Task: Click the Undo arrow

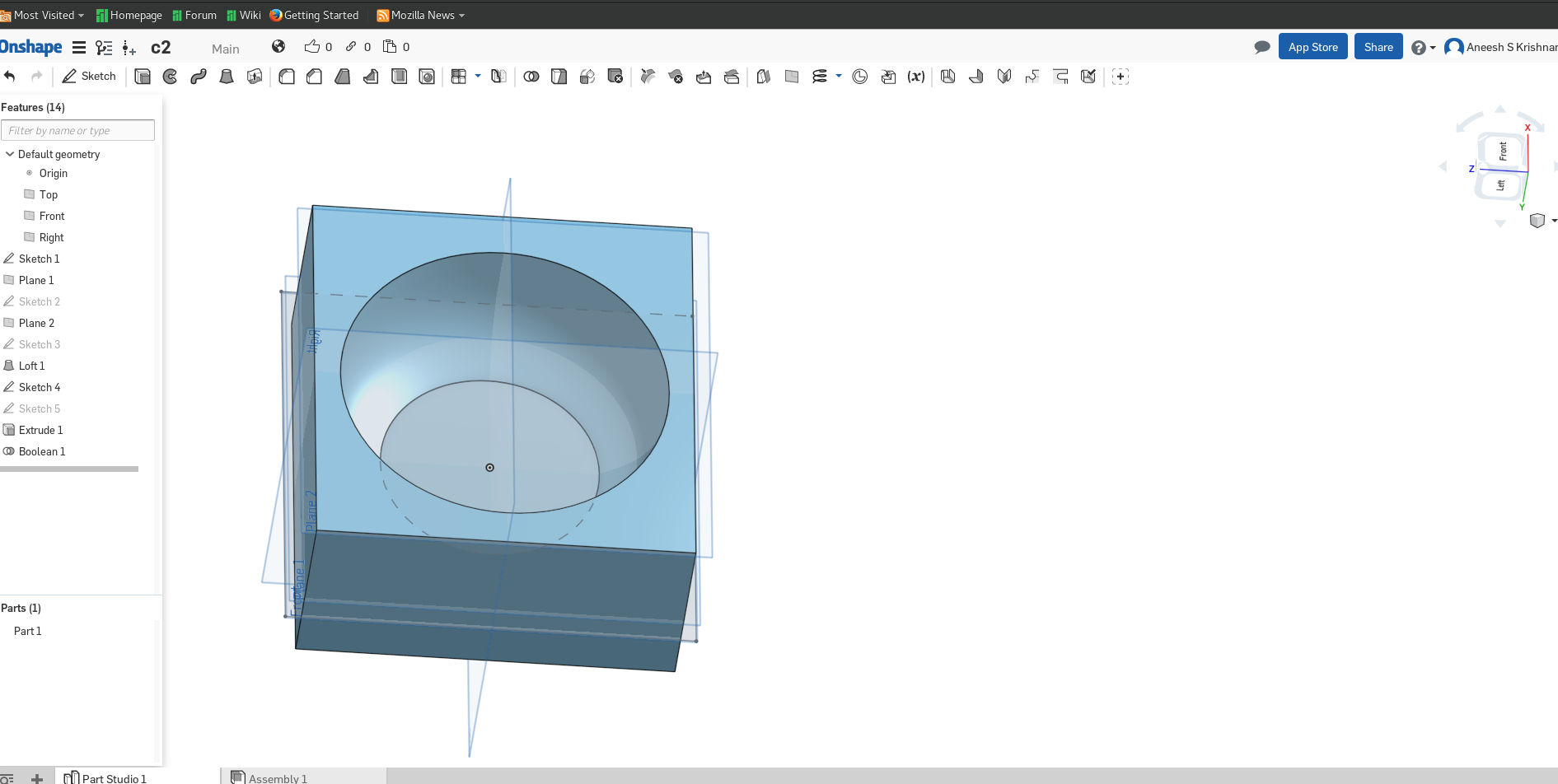Action: pos(10,77)
